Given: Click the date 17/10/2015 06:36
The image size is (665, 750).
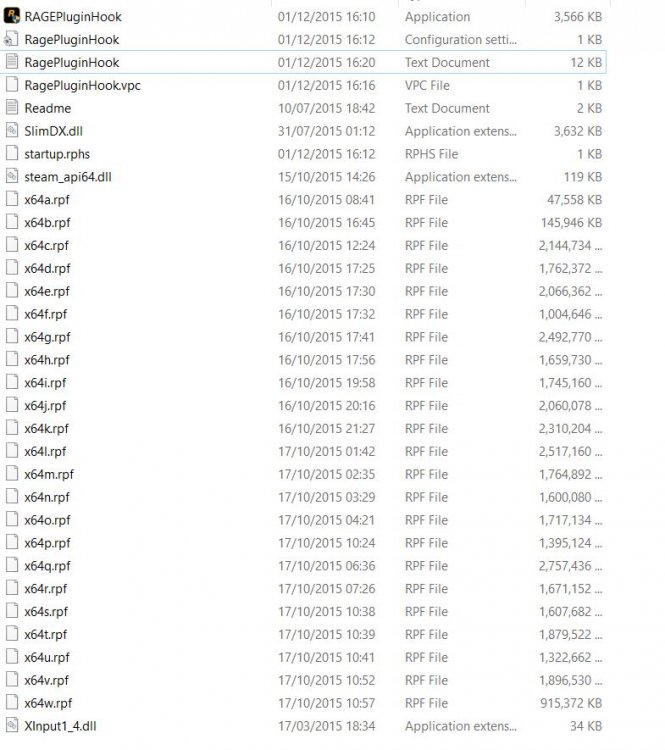Looking at the screenshot, I should [x=326, y=566].
